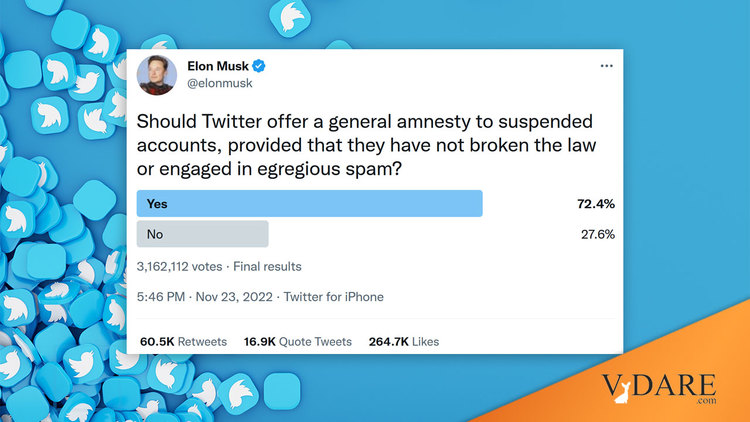View the 264.7K Likes list
Viewport: 750px width, 422px height.
click(x=404, y=342)
